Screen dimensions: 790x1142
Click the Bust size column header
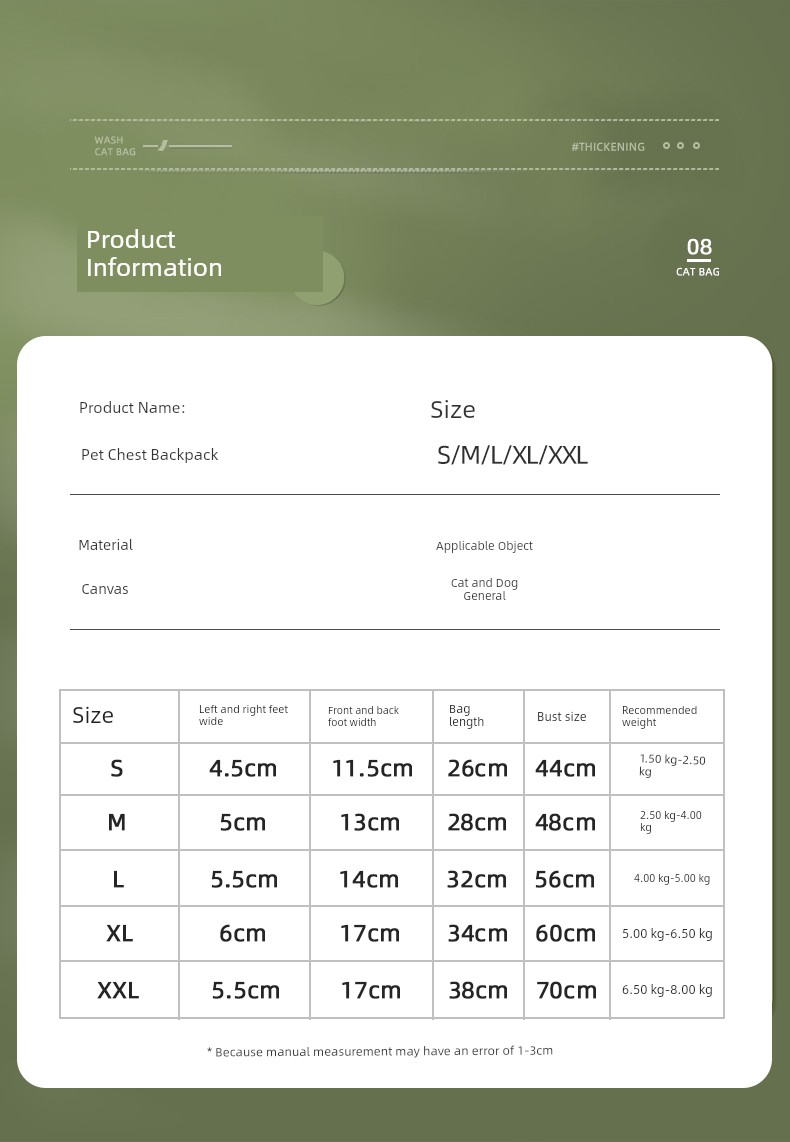coord(566,716)
